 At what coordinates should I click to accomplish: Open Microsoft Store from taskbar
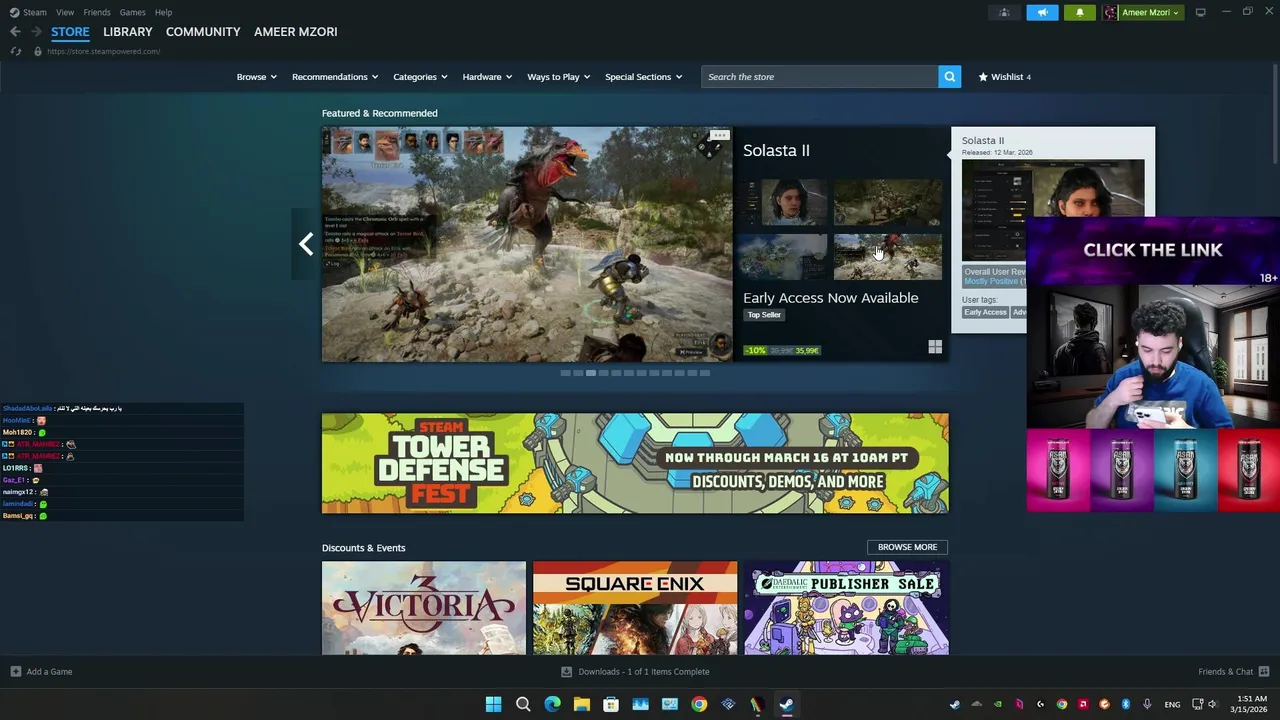click(611, 704)
